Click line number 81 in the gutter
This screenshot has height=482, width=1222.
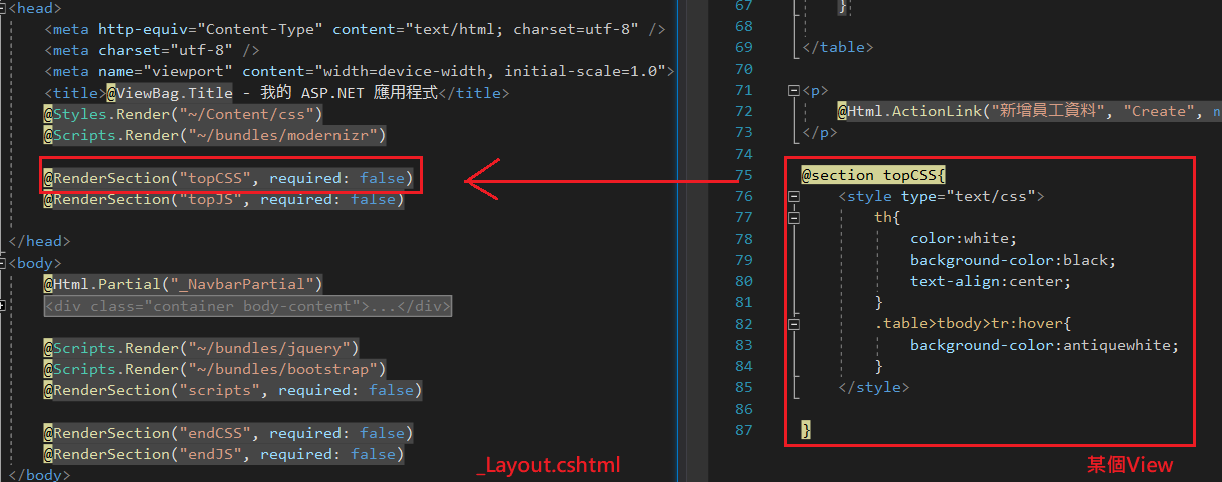click(742, 302)
